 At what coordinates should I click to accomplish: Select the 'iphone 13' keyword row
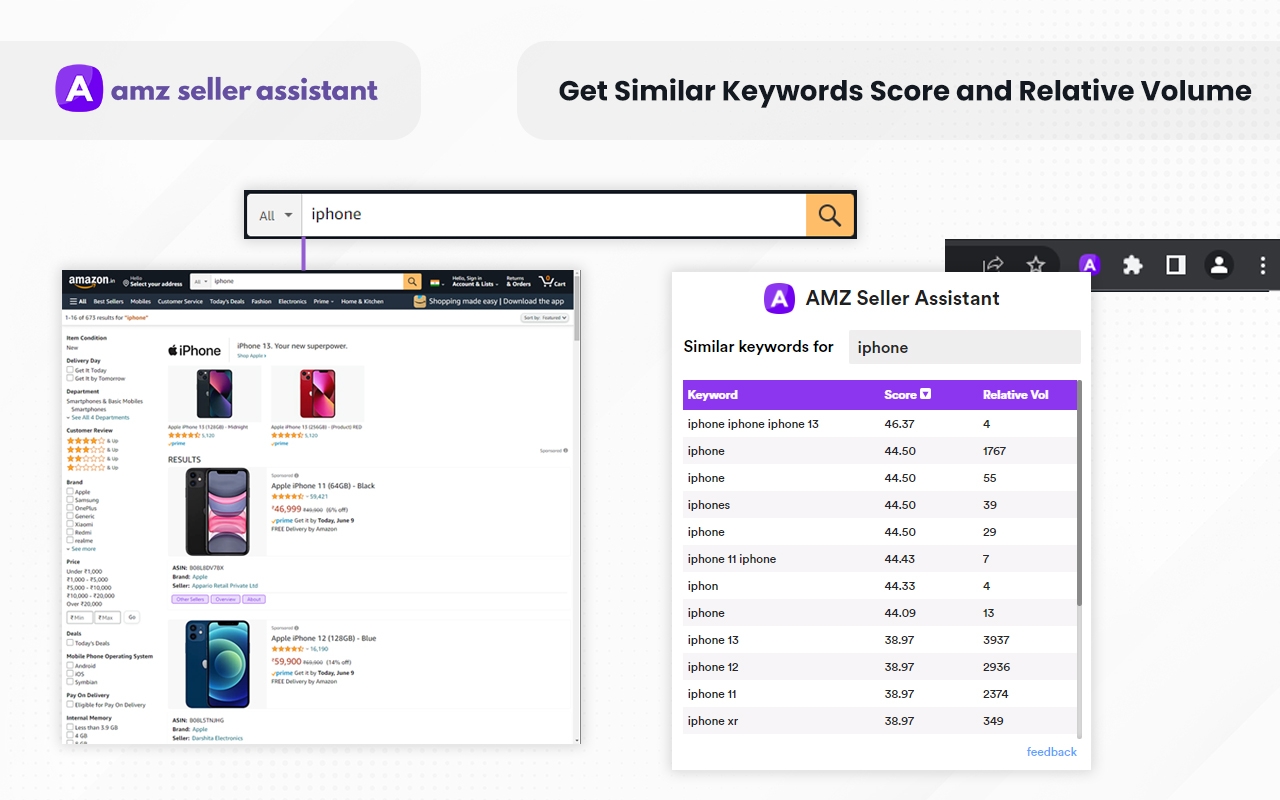pos(880,640)
